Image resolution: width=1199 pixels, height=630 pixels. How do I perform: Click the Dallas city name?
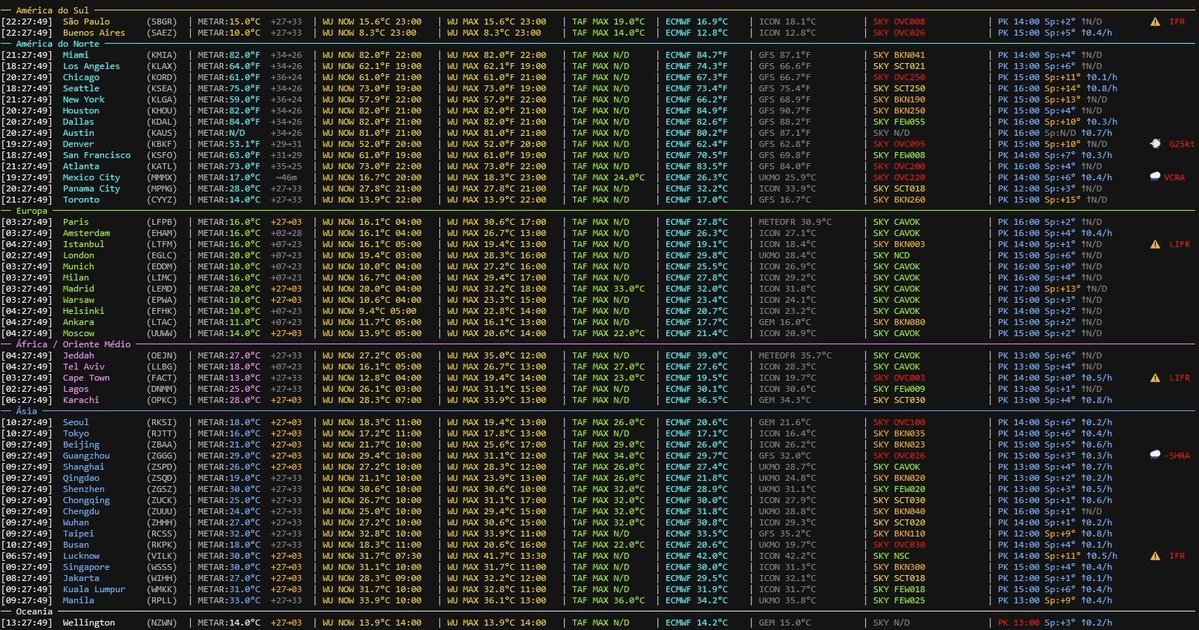tap(79, 122)
